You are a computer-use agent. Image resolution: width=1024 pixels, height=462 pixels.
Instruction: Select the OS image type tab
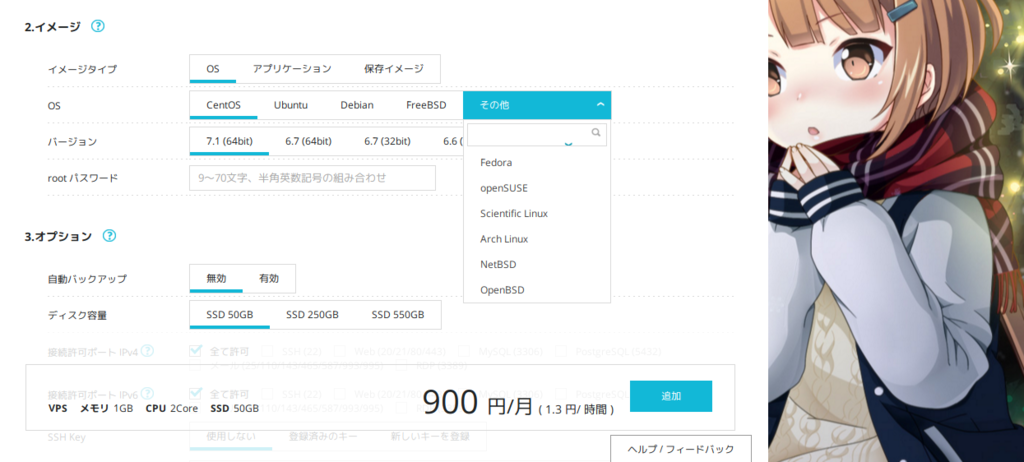(x=213, y=69)
